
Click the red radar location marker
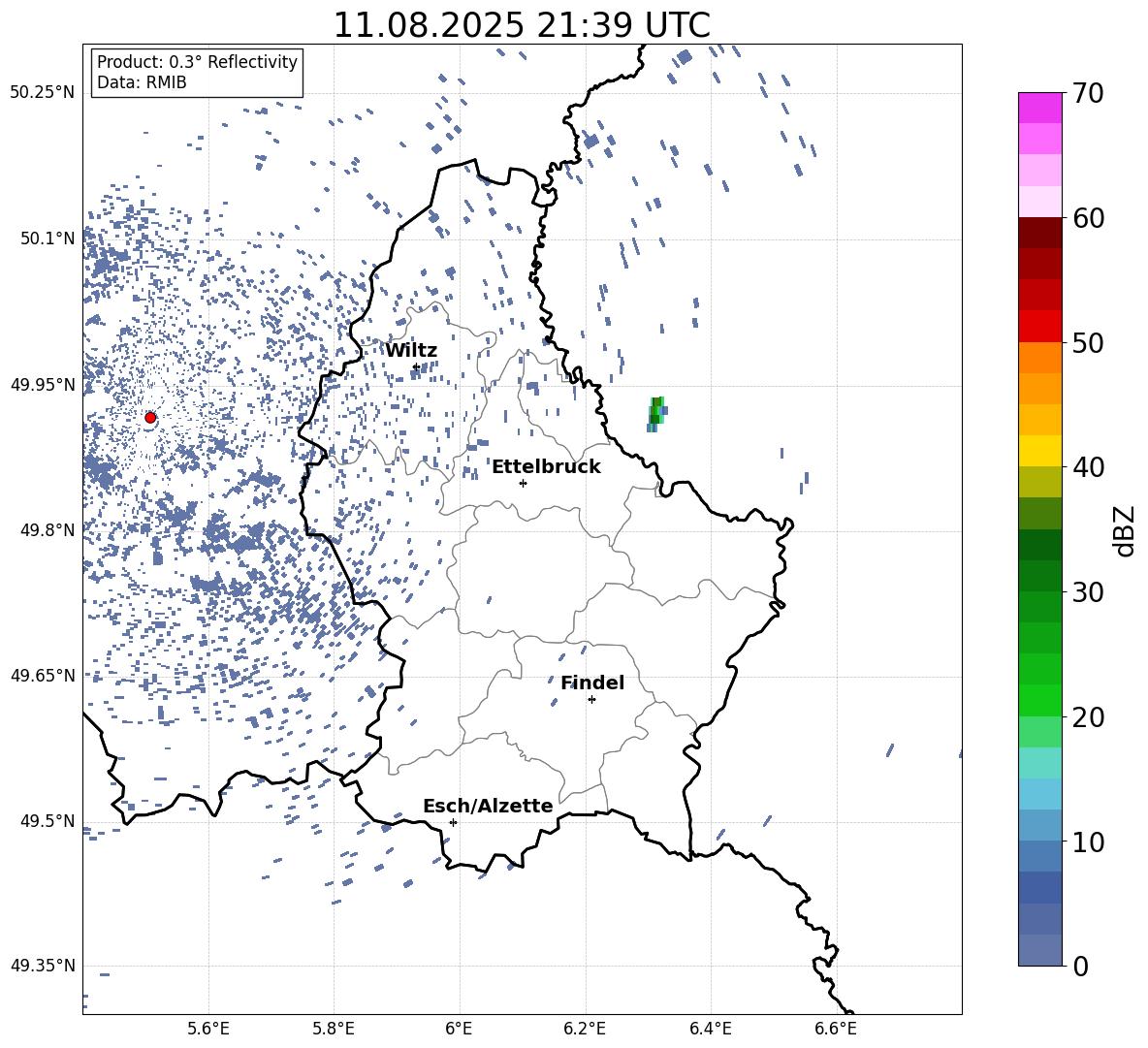(150, 418)
